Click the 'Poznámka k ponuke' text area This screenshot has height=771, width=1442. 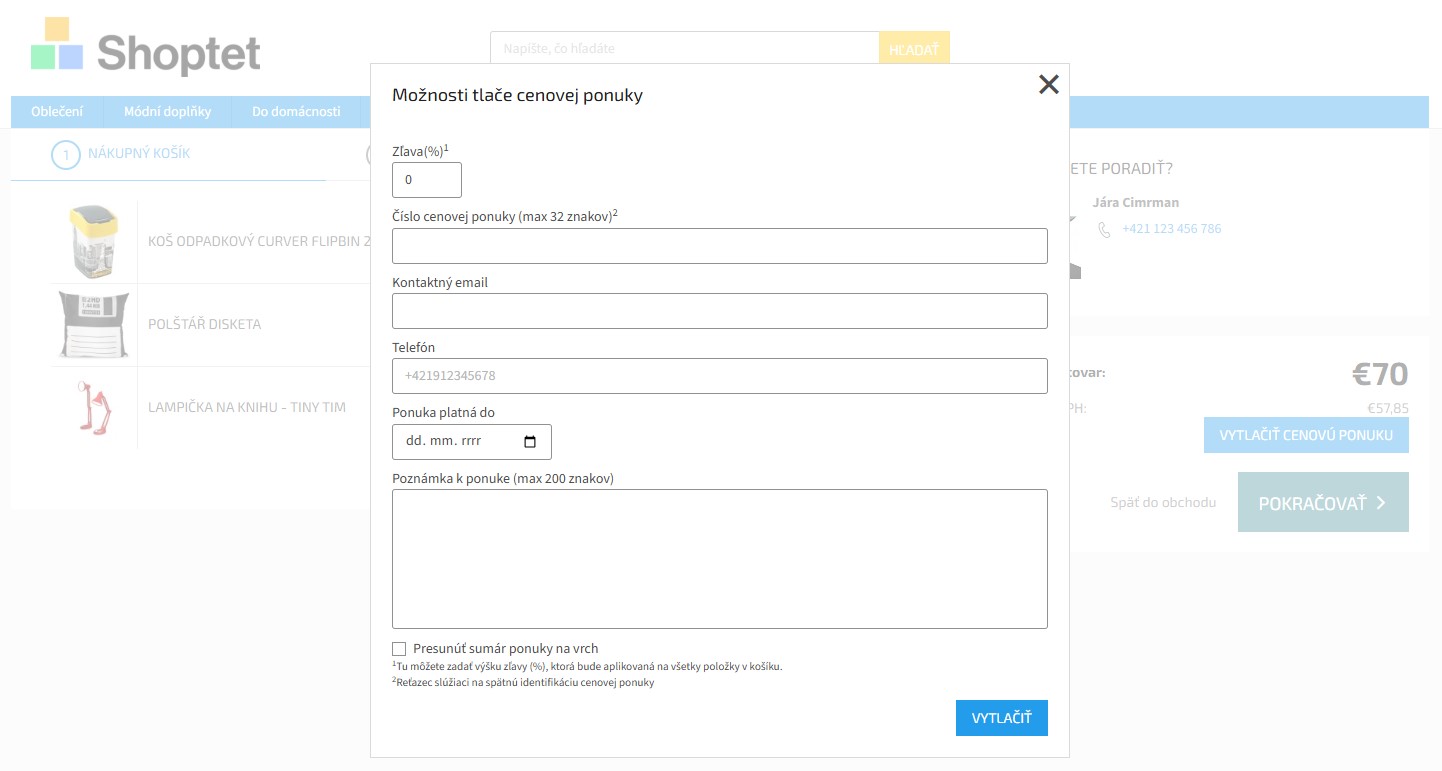click(x=719, y=558)
